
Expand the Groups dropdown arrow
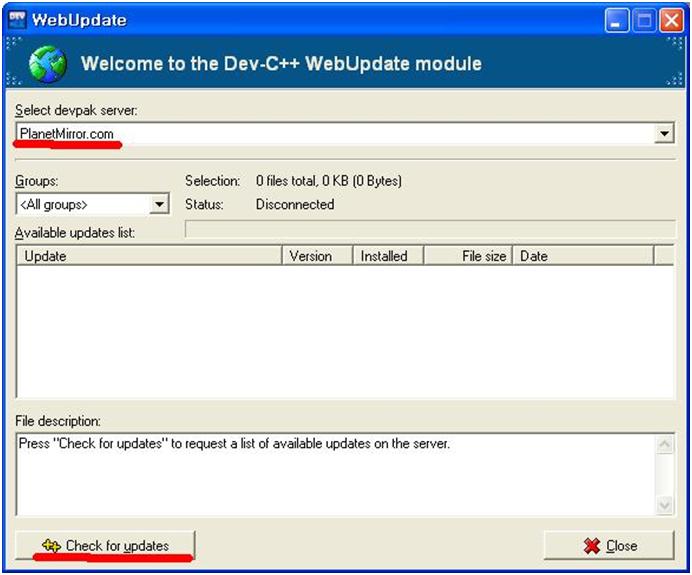(159, 204)
